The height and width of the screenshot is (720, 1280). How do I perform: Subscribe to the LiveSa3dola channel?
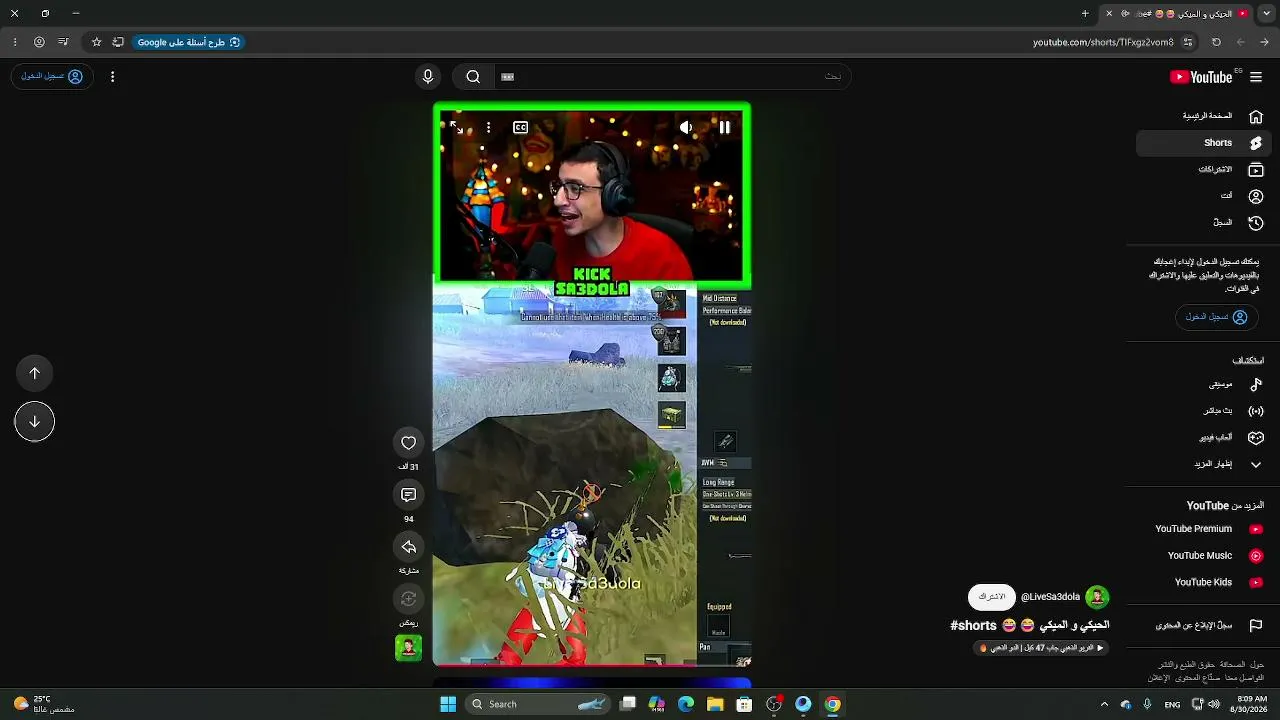pos(991,597)
